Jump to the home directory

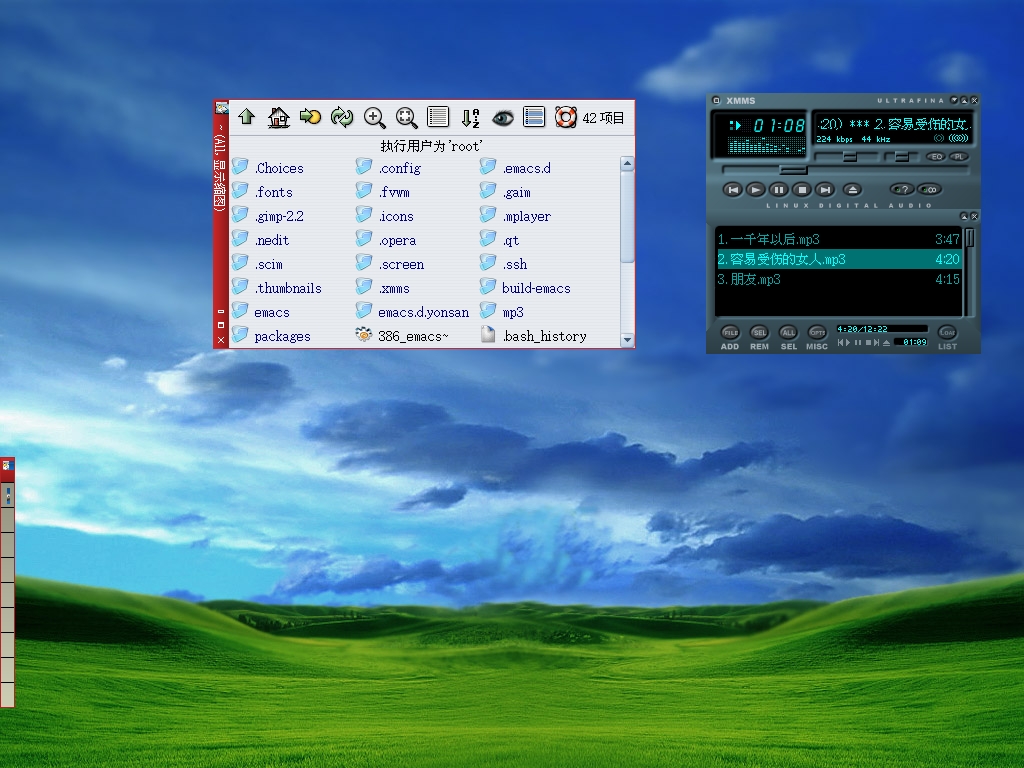pyautogui.click(x=278, y=117)
